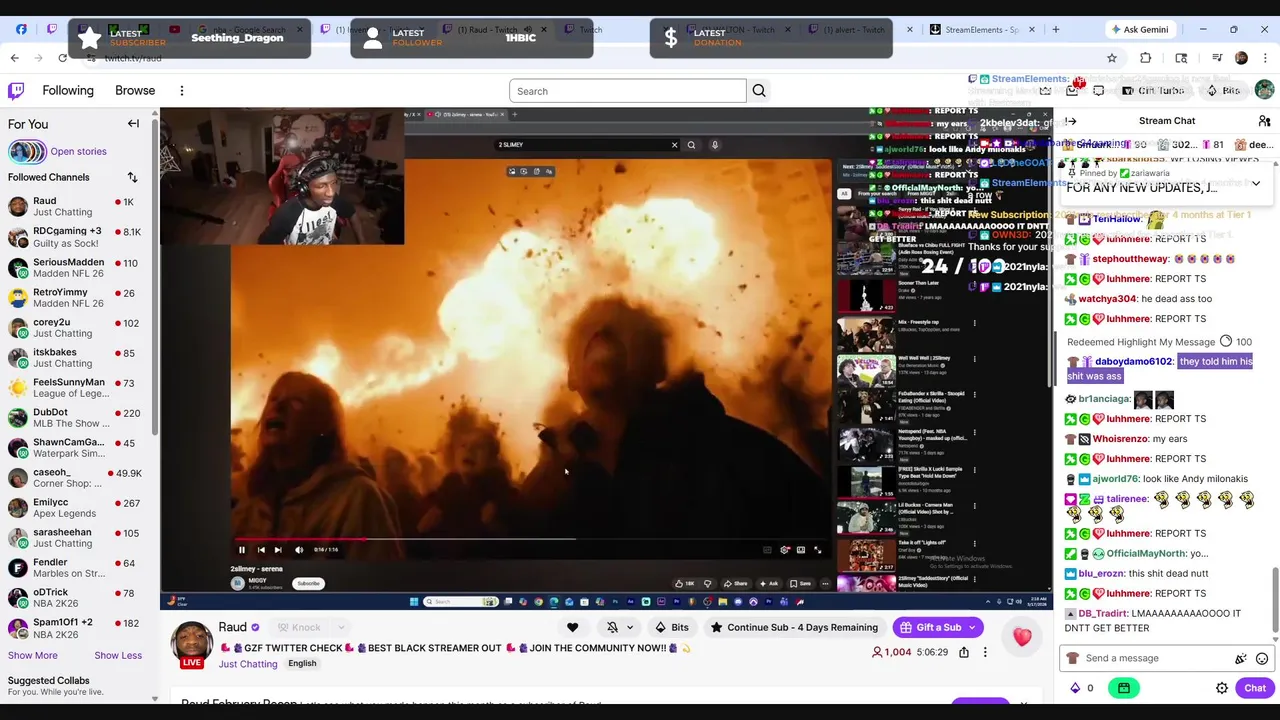Open new browser tab plus button
This screenshot has width=1280, height=720.
tap(1055, 29)
